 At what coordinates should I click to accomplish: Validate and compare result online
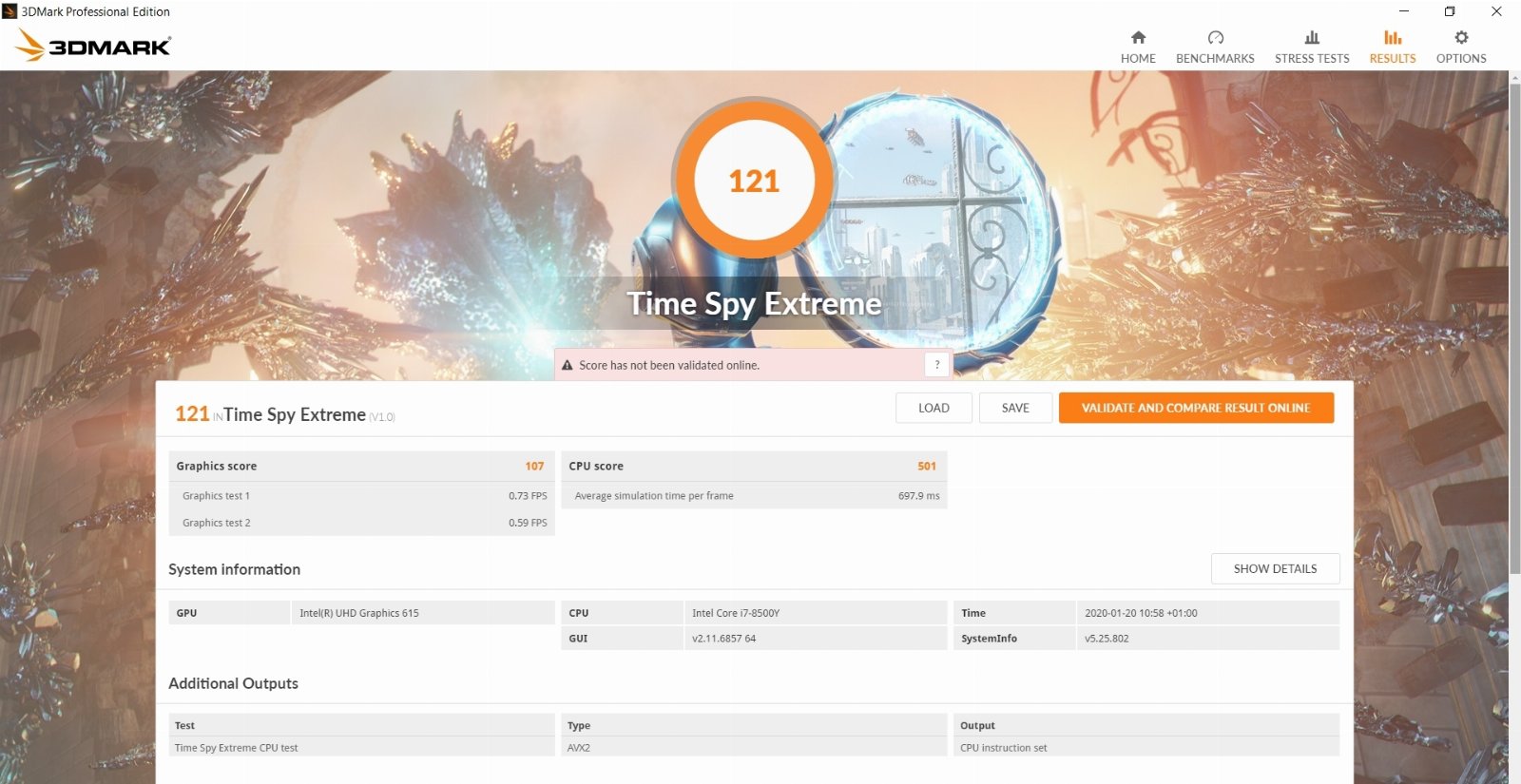(x=1196, y=408)
